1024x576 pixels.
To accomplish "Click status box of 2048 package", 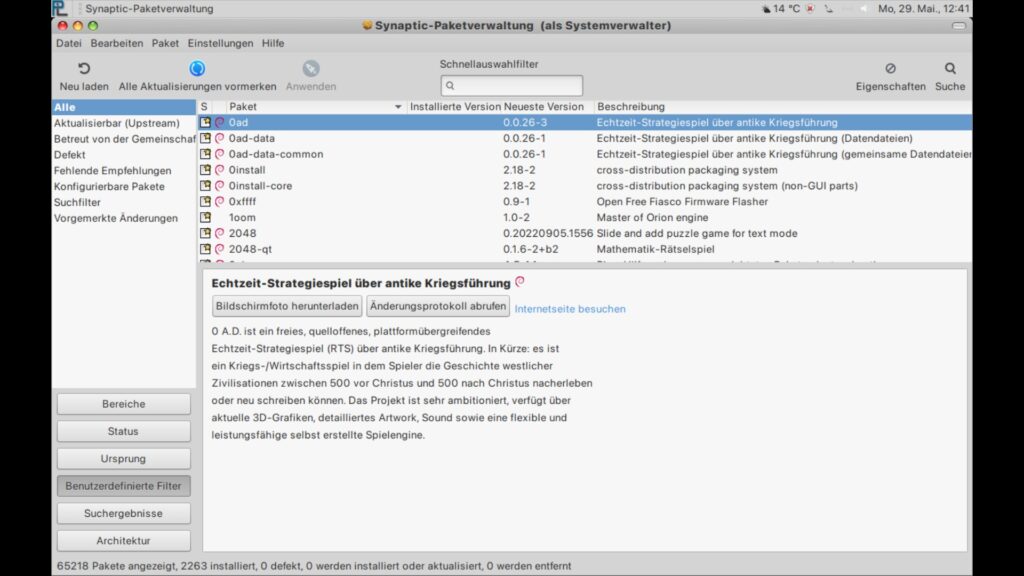I will coord(205,233).
